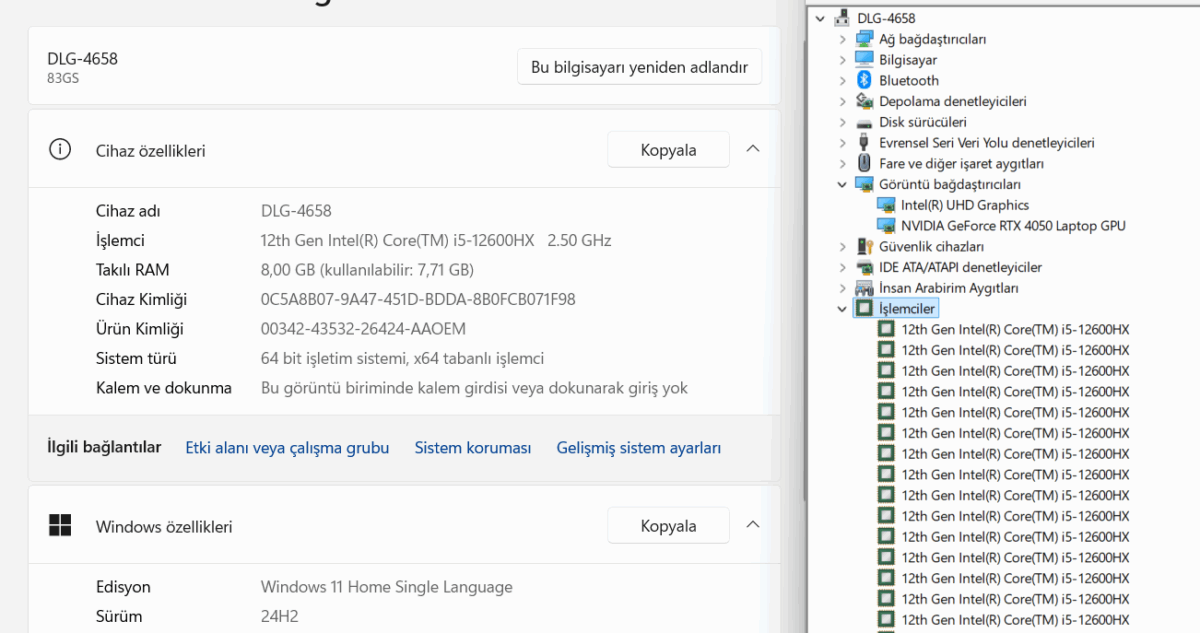Click the Ağ bağdaştırıcıları network icon
Viewport: 1200px width, 633px height.
tap(864, 39)
